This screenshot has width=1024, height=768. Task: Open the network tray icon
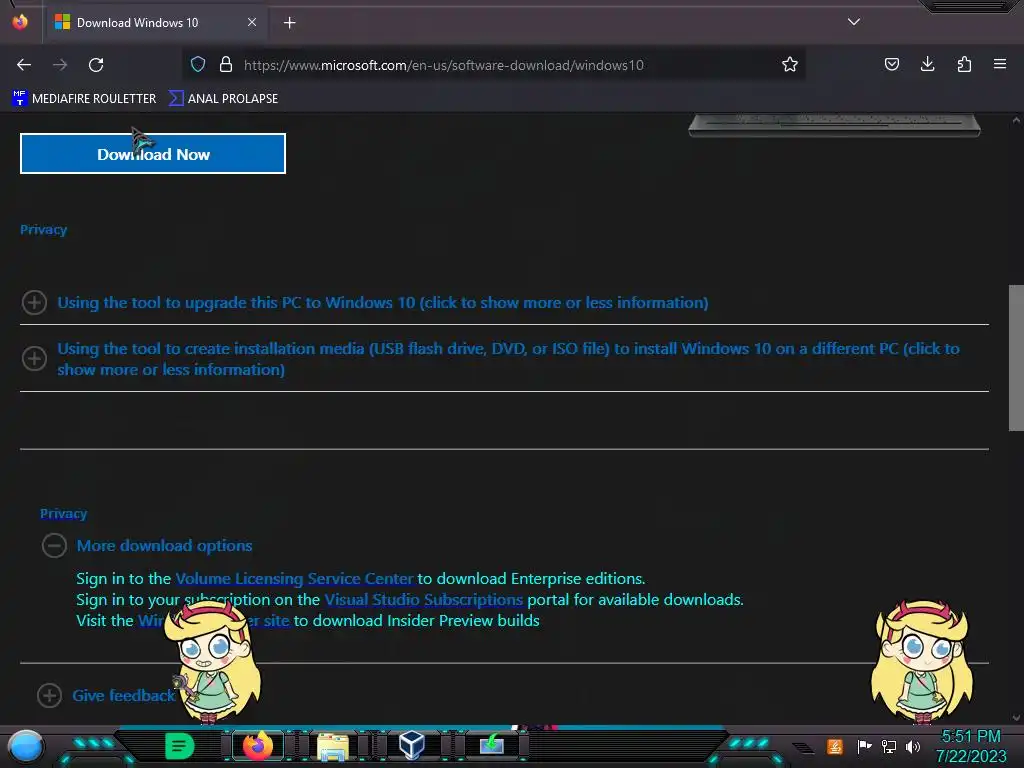coord(888,746)
